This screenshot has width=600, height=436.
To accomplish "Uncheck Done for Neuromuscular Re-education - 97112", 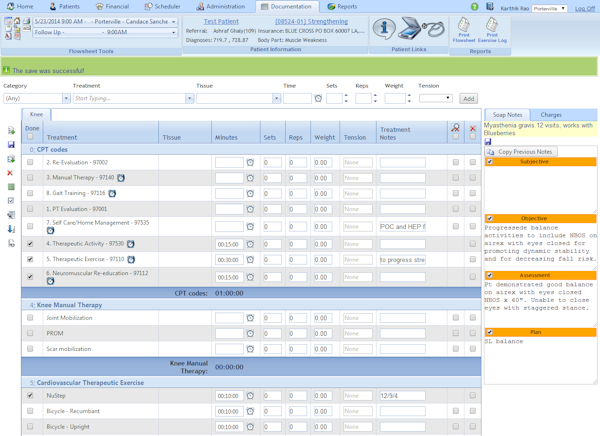I will tap(30, 277).
